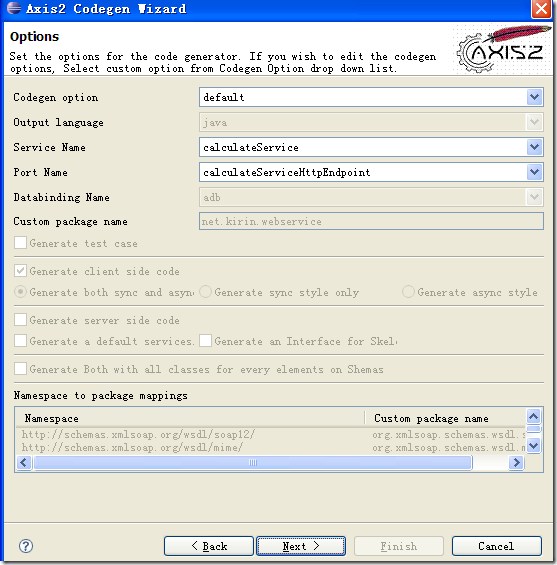Image resolution: width=557 pixels, height=565 pixels.
Task: Click the Custom package name column header
Action: (445, 418)
